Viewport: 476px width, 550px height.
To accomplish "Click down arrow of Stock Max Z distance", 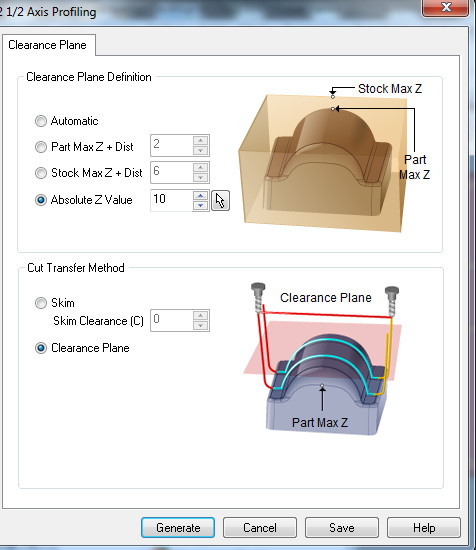I will 200,177.
